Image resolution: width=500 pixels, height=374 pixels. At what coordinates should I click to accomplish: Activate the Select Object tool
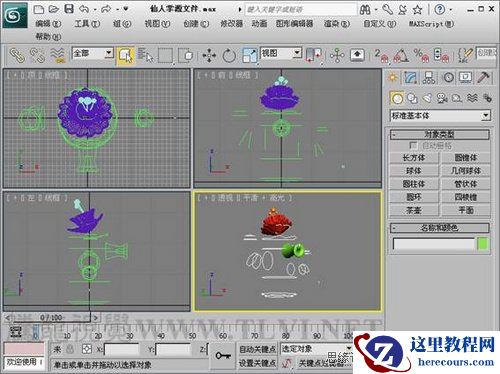(125, 55)
